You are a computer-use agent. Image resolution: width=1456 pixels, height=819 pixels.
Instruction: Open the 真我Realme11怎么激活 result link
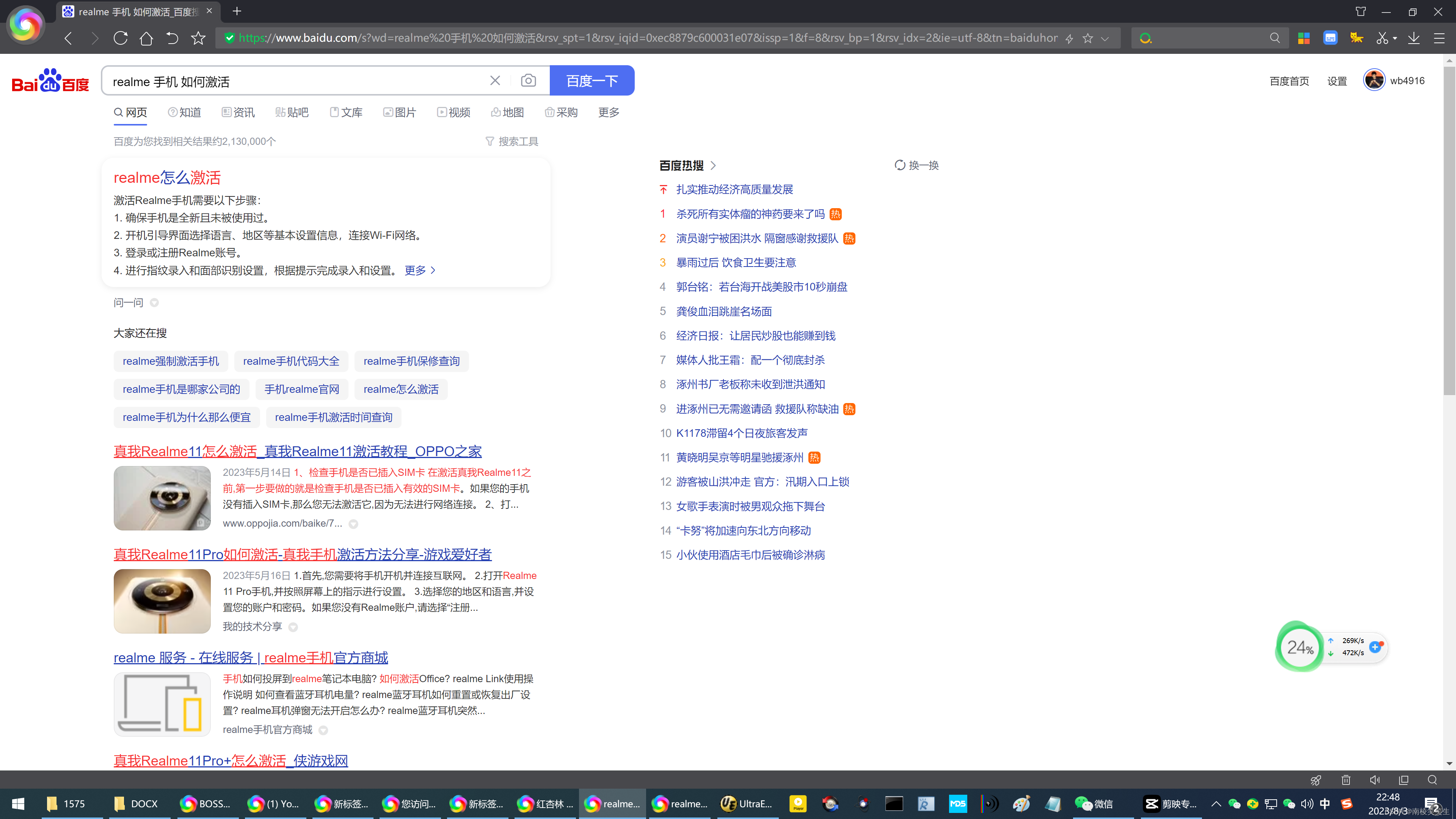(x=297, y=451)
